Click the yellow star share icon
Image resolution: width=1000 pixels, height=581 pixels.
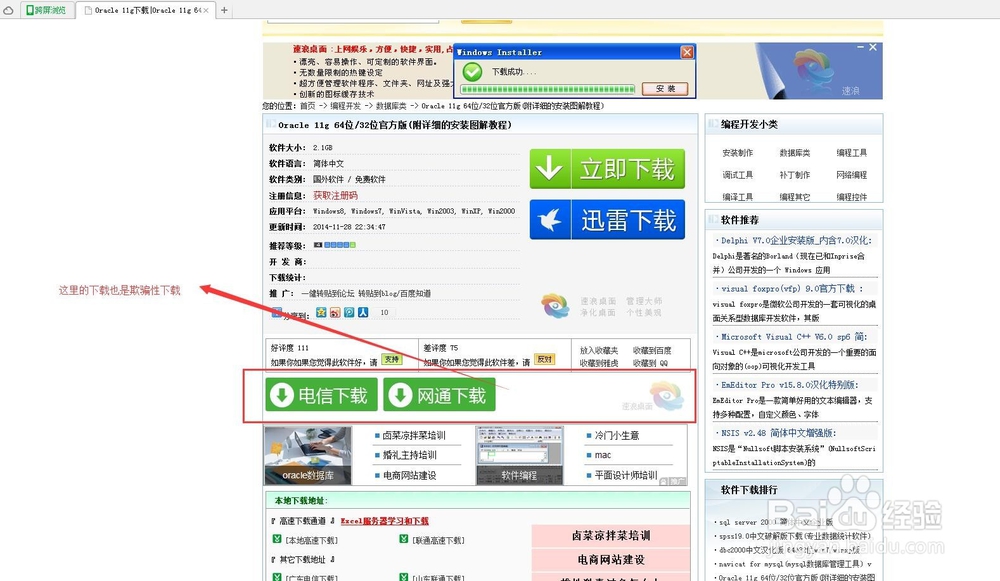[x=321, y=313]
